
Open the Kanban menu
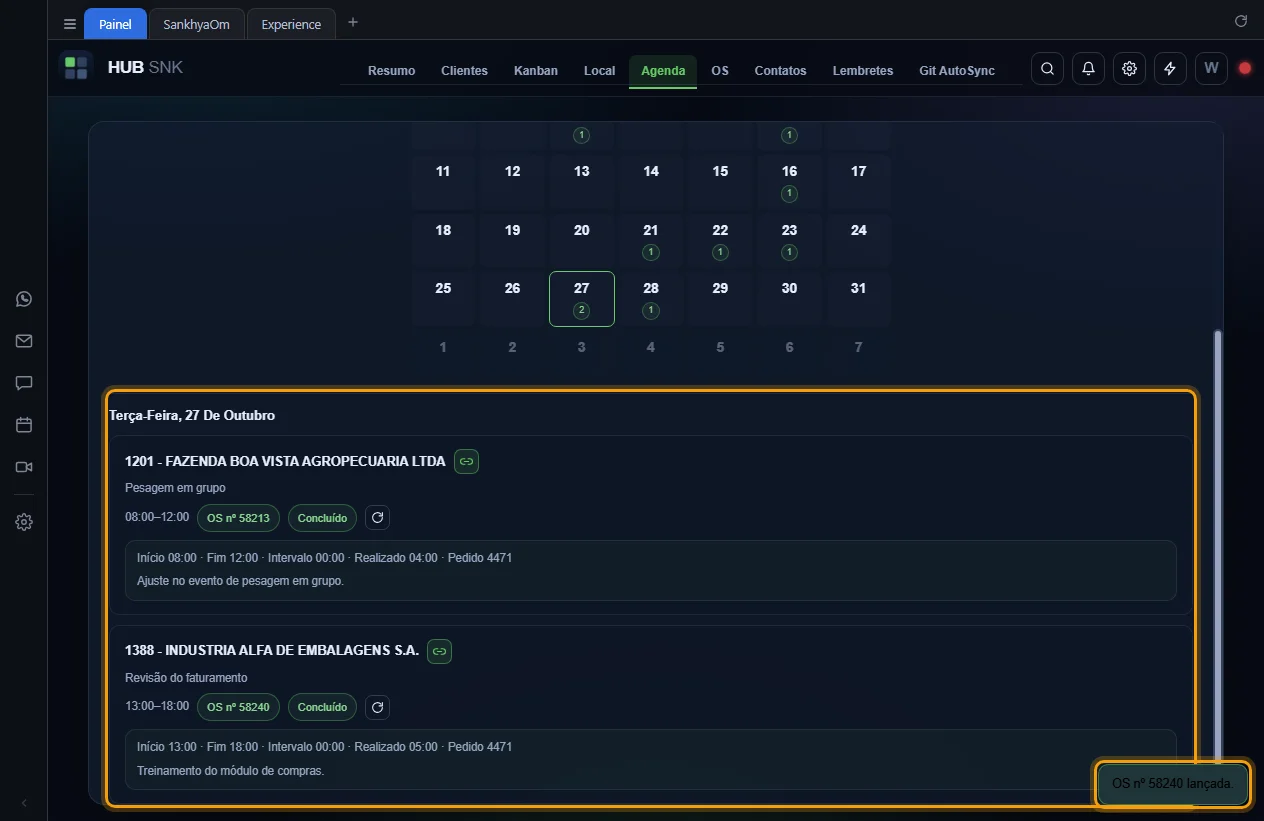(x=536, y=70)
